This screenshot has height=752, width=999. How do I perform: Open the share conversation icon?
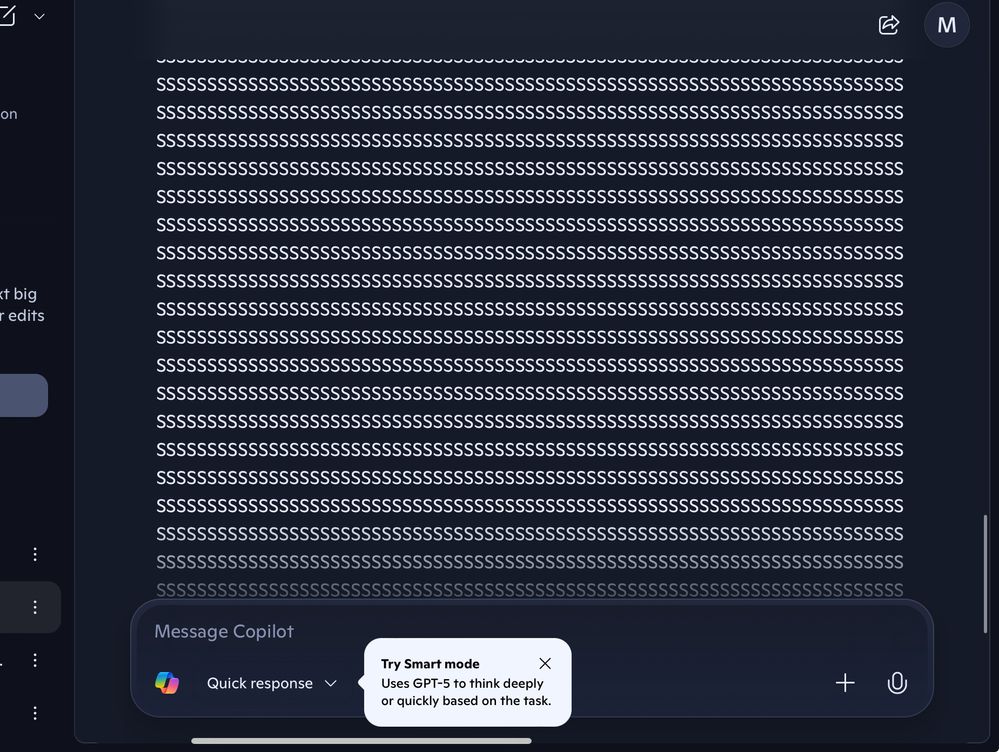point(889,25)
